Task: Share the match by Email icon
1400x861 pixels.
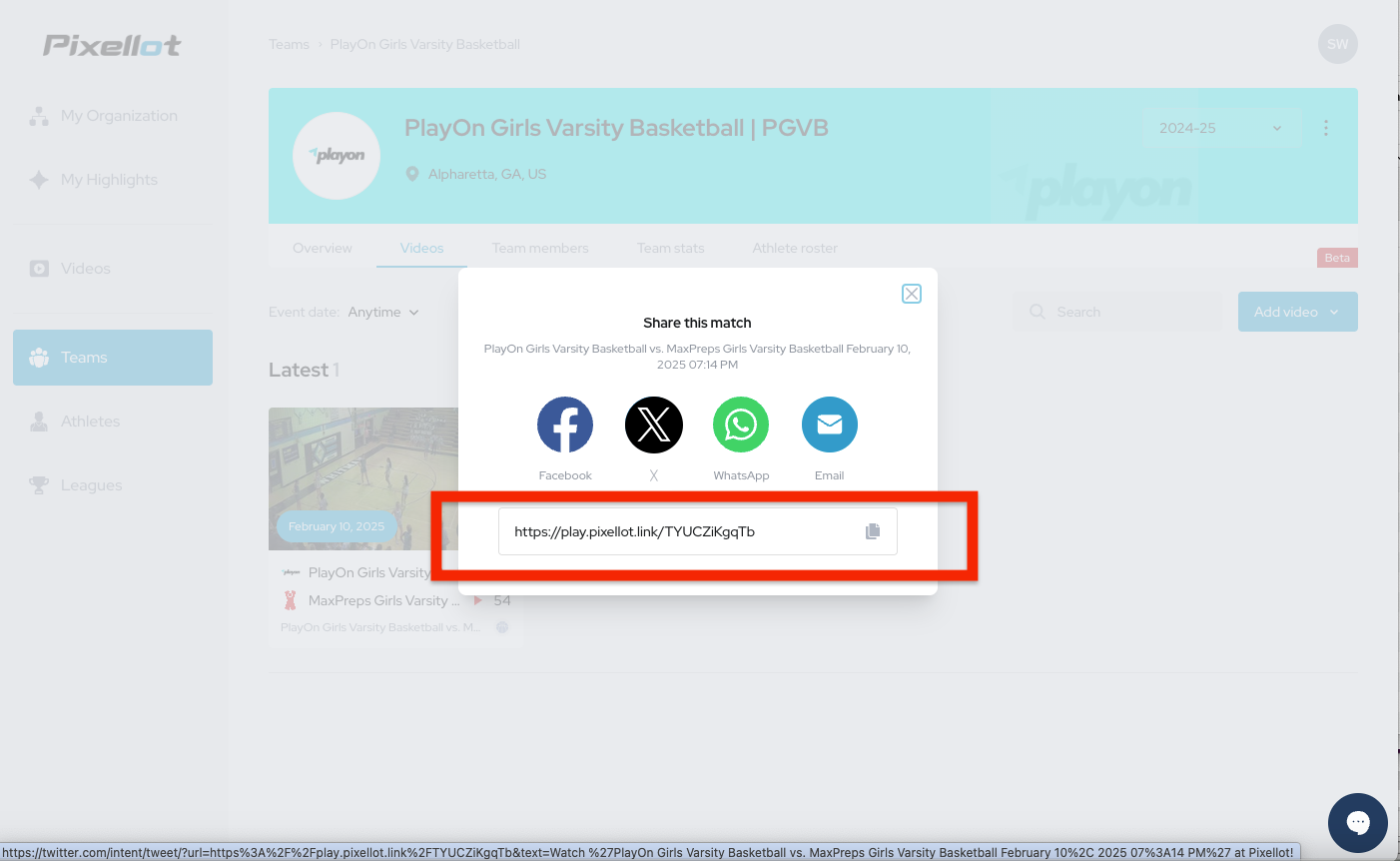Action: click(x=830, y=425)
